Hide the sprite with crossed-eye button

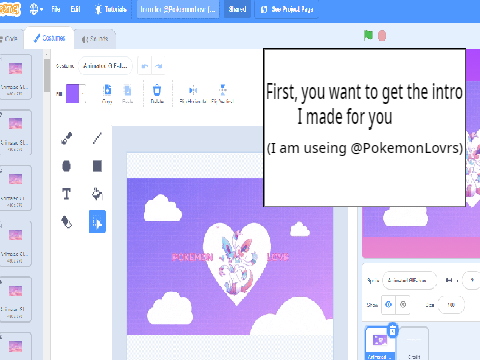tap(403, 304)
